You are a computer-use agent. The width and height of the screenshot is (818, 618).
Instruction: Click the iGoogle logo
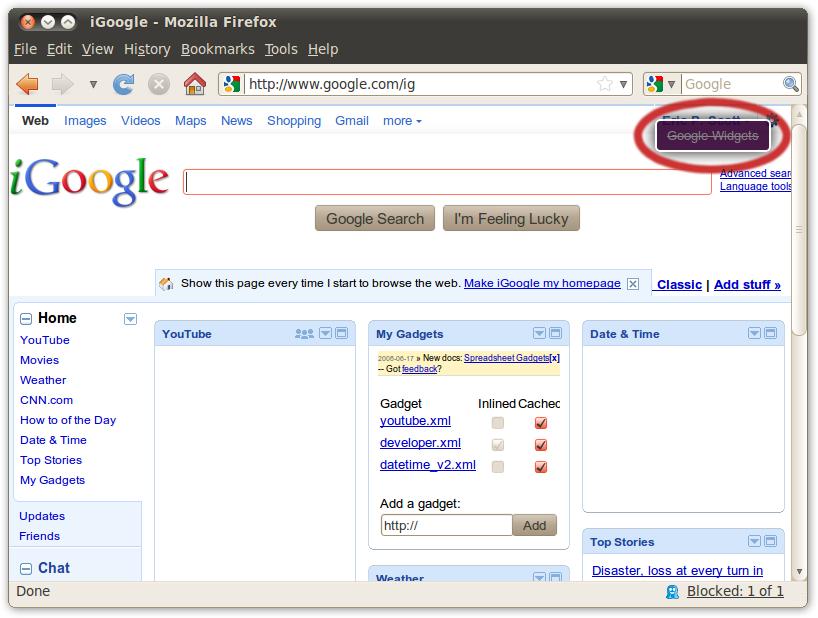pos(89,181)
